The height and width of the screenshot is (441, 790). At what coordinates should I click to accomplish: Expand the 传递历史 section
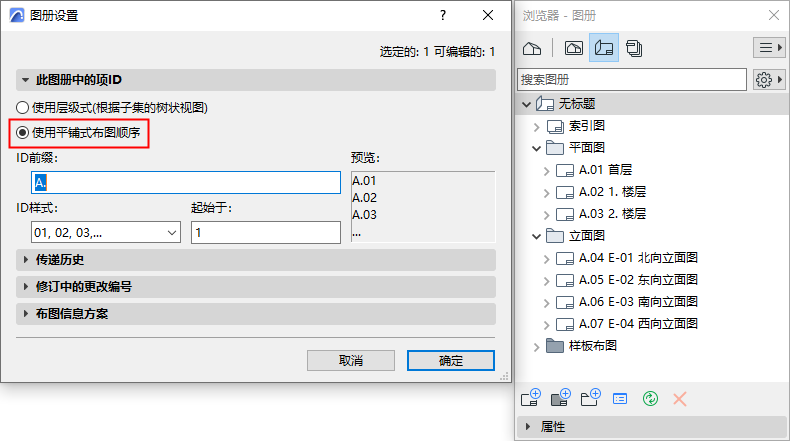(x=25, y=260)
